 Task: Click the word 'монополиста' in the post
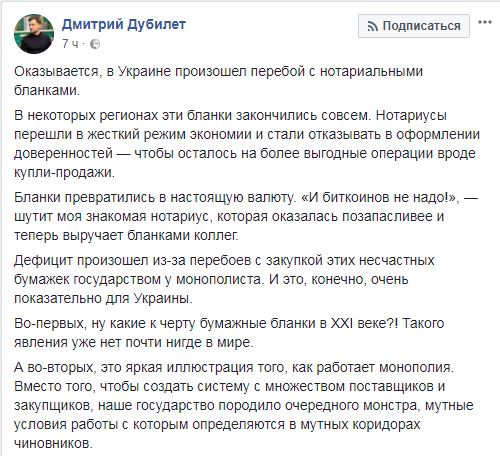coord(219,279)
